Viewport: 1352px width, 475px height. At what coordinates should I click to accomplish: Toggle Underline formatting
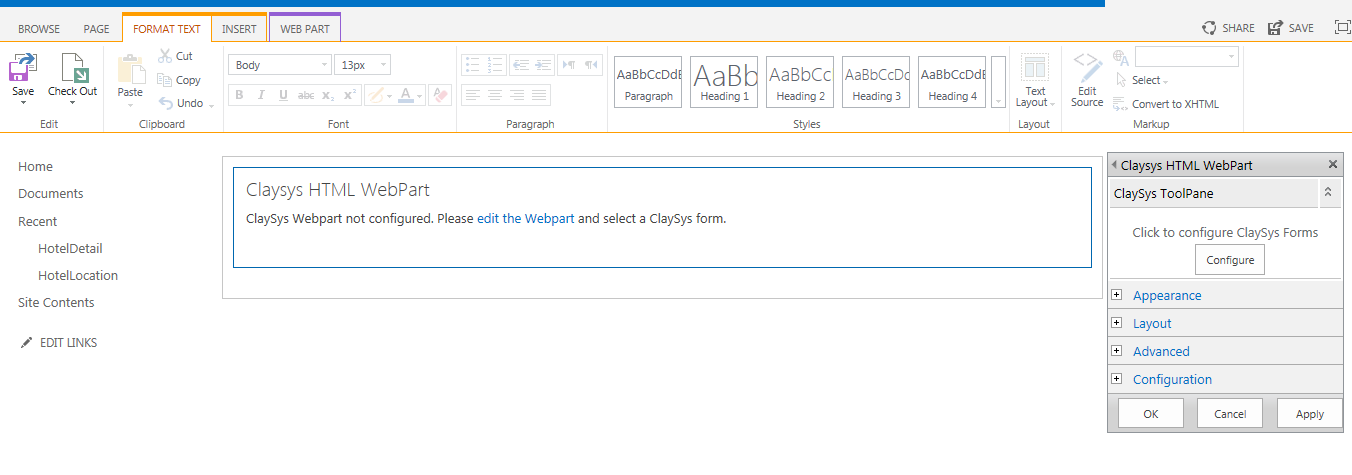point(284,95)
